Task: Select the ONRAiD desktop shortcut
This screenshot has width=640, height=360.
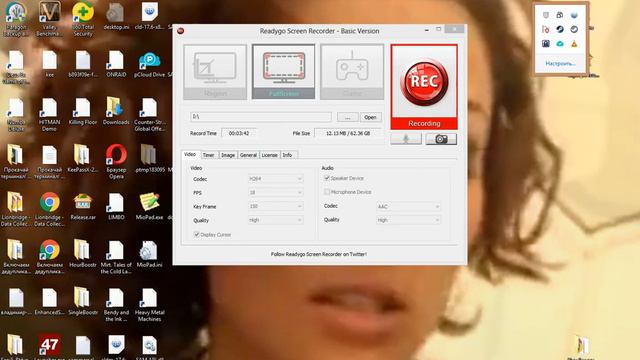Action: click(x=116, y=64)
